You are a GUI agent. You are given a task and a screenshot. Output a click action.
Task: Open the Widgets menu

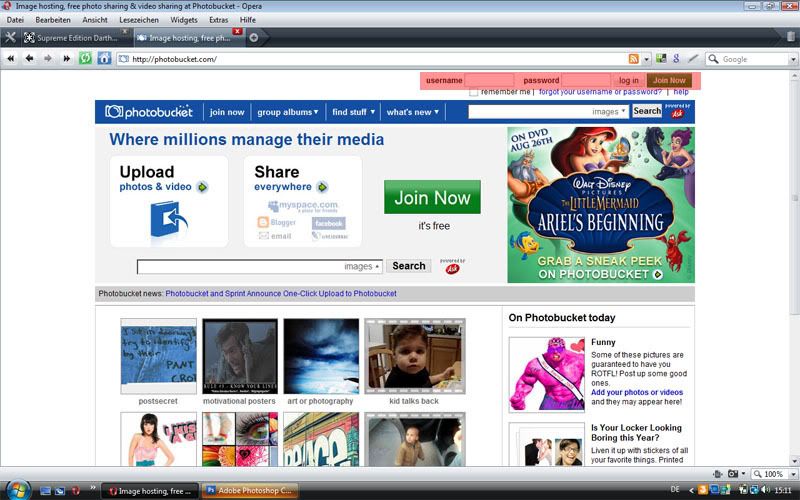pos(184,20)
